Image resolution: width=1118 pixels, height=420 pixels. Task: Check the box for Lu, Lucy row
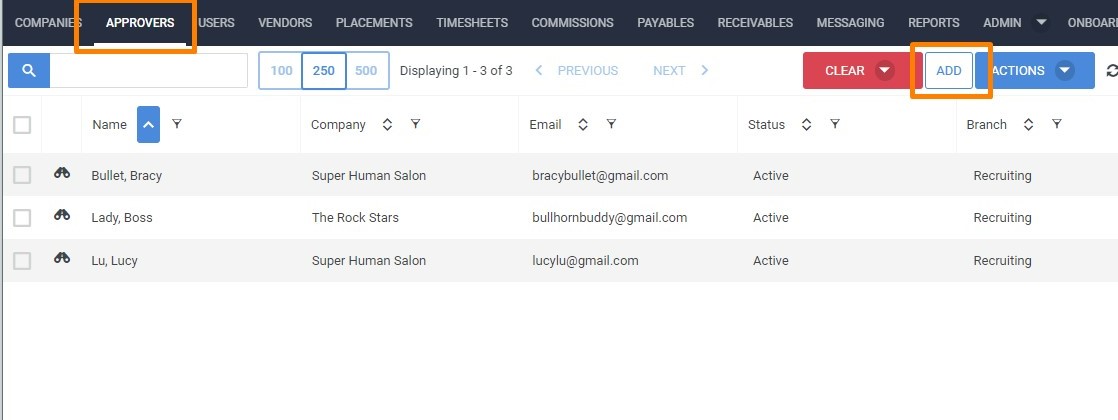(22, 260)
